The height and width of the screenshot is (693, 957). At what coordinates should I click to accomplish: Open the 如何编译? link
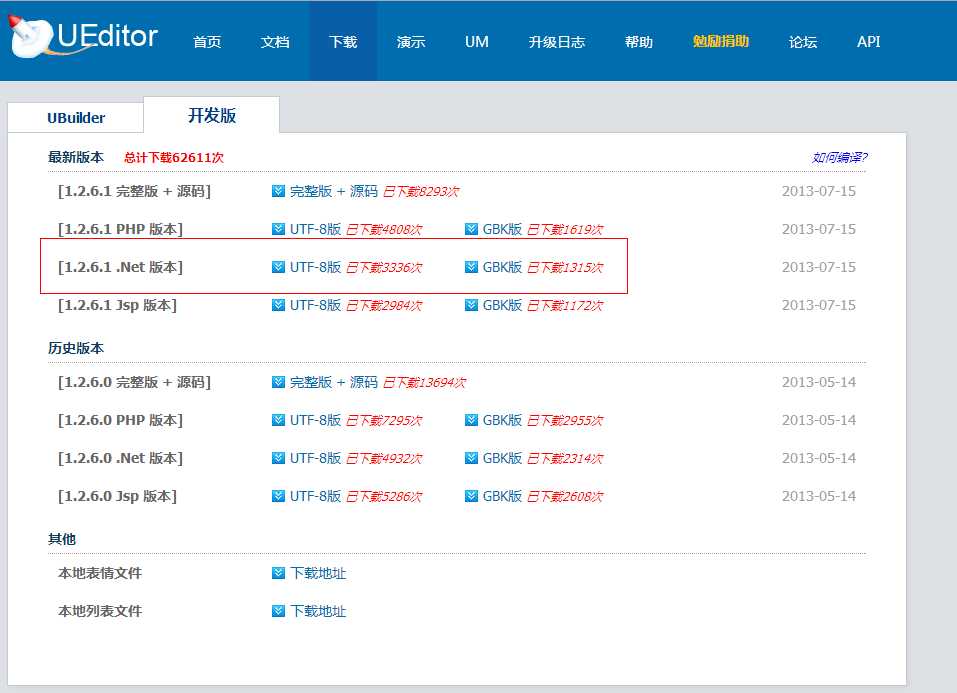coord(839,158)
